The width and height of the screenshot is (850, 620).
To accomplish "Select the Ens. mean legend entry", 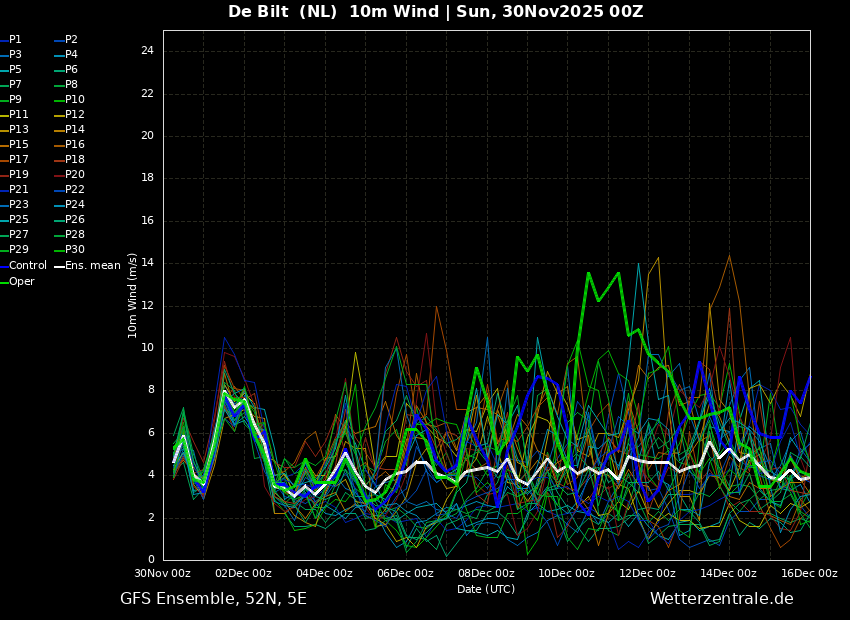I will 92,266.
